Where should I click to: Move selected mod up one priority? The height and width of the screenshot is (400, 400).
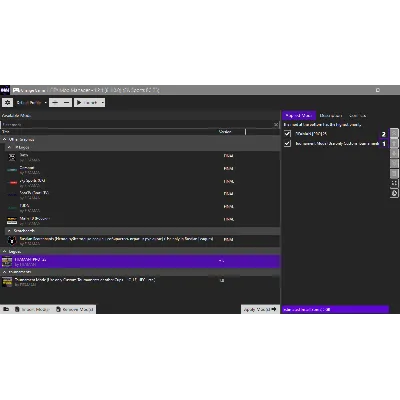(394, 143)
